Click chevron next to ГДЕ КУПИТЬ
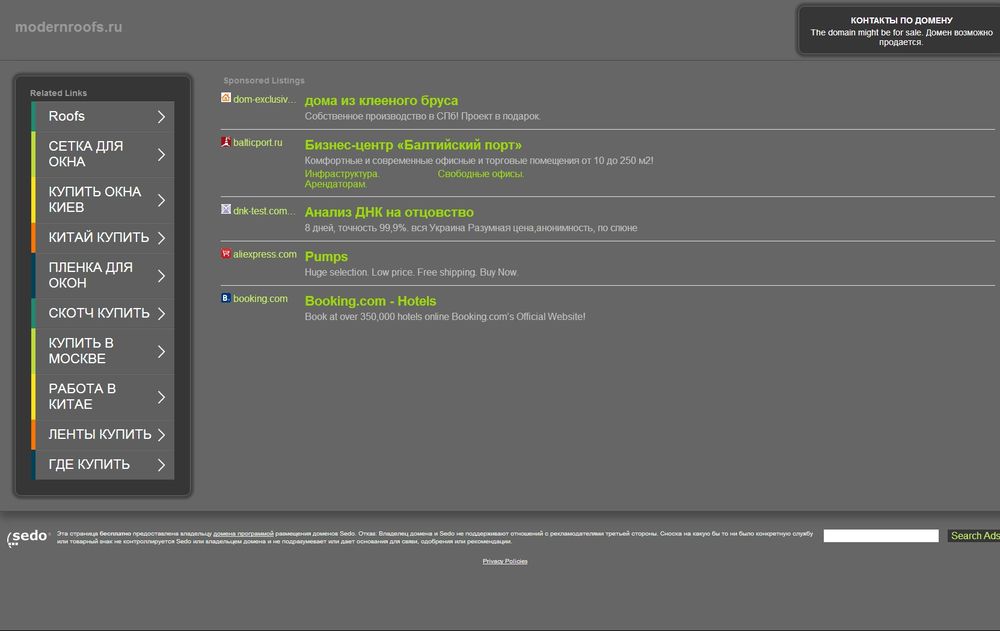Screen dimensions: 1000x631 pyautogui.click(x=161, y=465)
